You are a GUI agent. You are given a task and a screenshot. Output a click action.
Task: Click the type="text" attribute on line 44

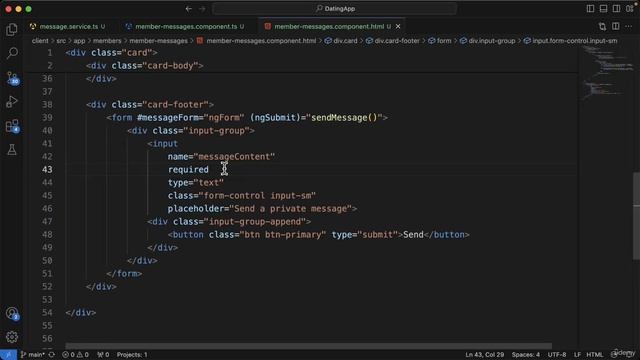(x=196, y=183)
